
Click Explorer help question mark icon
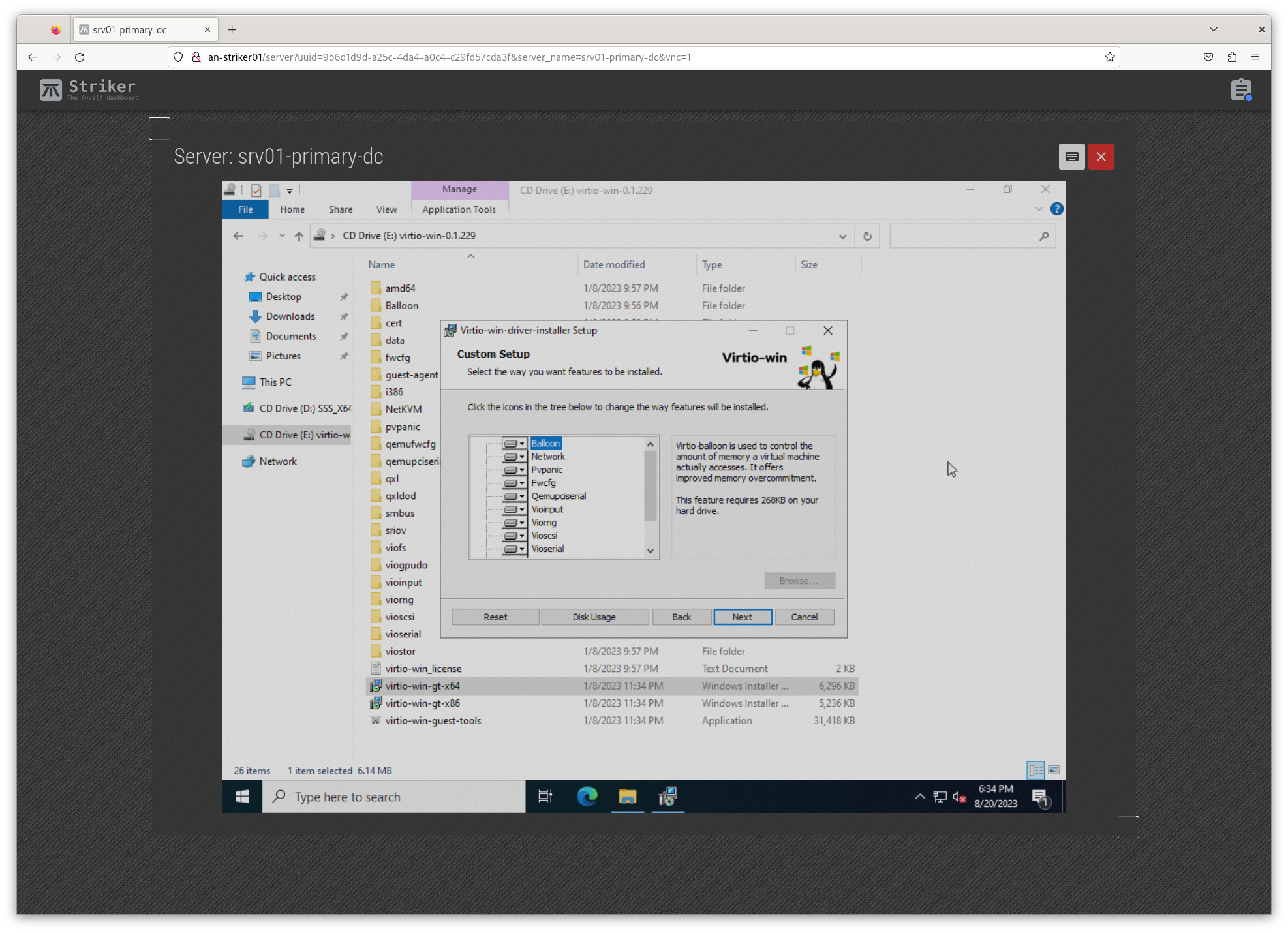(x=1057, y=209)
